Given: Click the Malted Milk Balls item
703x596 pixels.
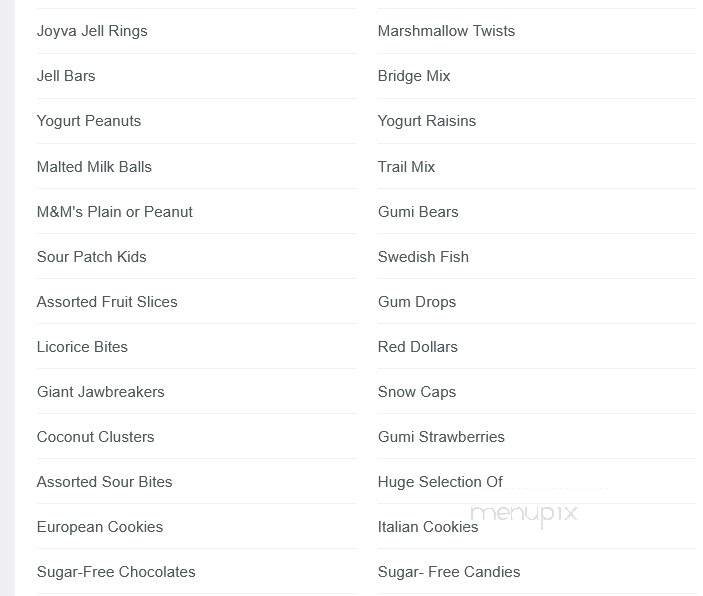Looking at the screenshot, I should (94, 167).
